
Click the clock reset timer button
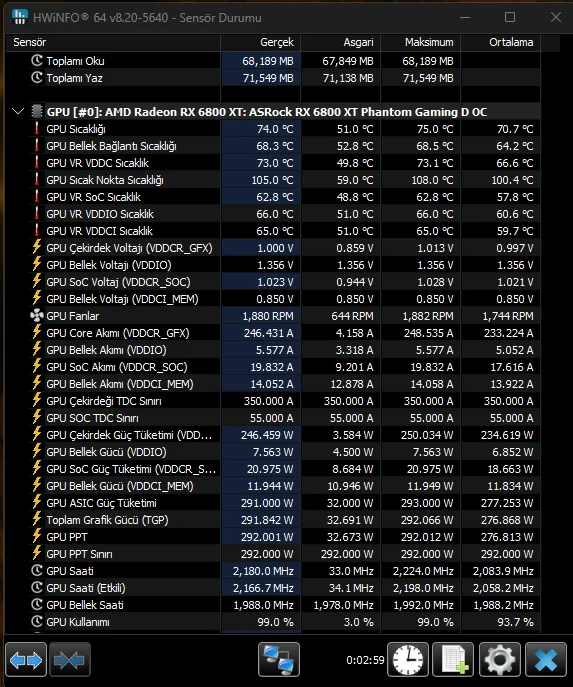pyautogui.click(x=408, y=659)
